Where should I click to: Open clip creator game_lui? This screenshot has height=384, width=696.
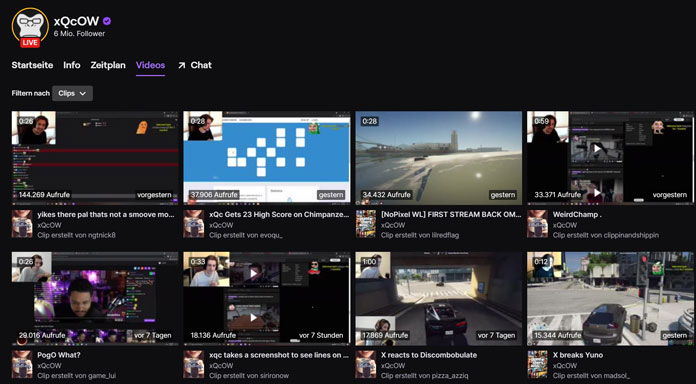tap(101, 376)
